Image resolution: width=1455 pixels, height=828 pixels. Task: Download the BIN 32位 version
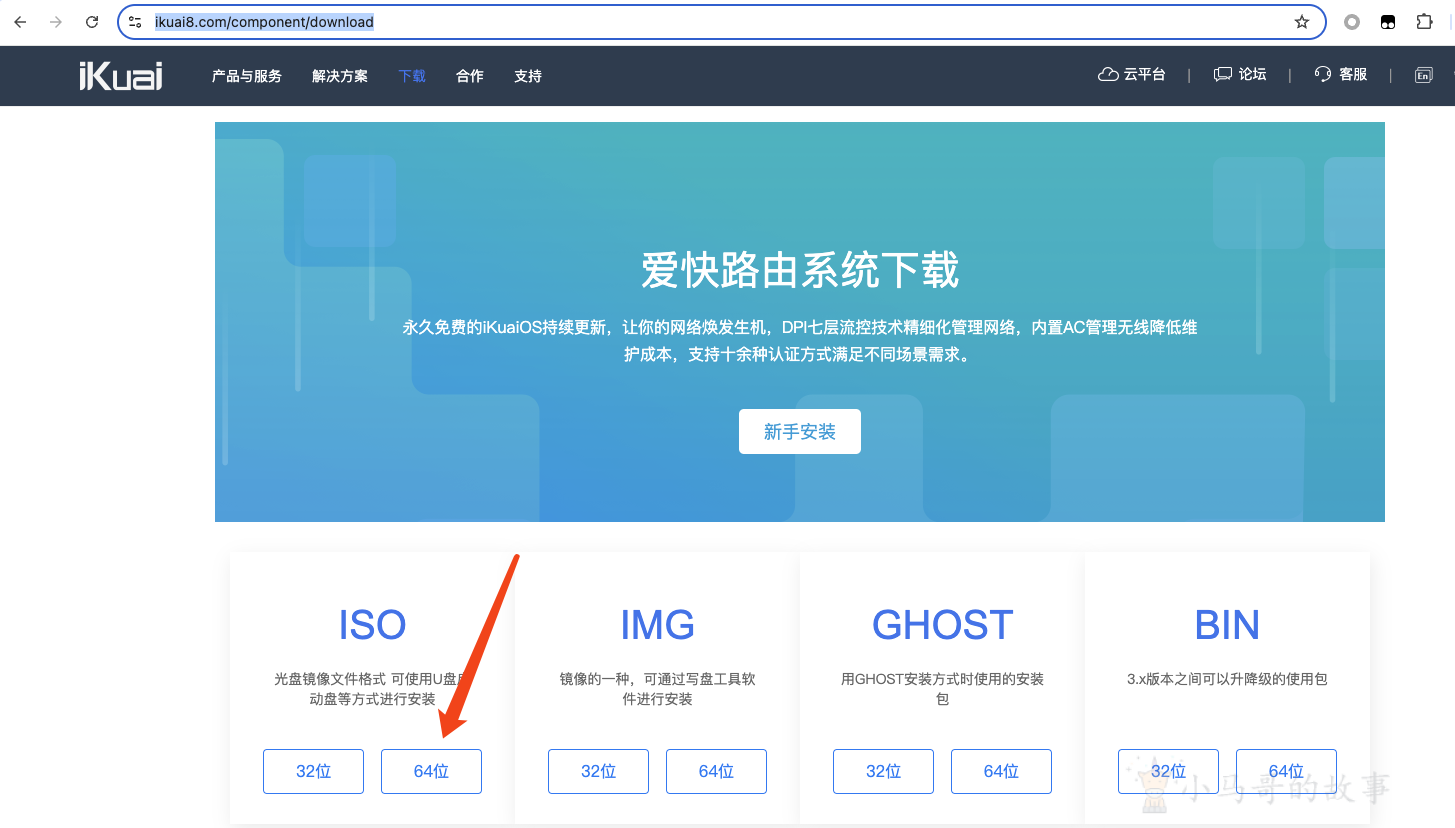click(x=1168, y=771)
